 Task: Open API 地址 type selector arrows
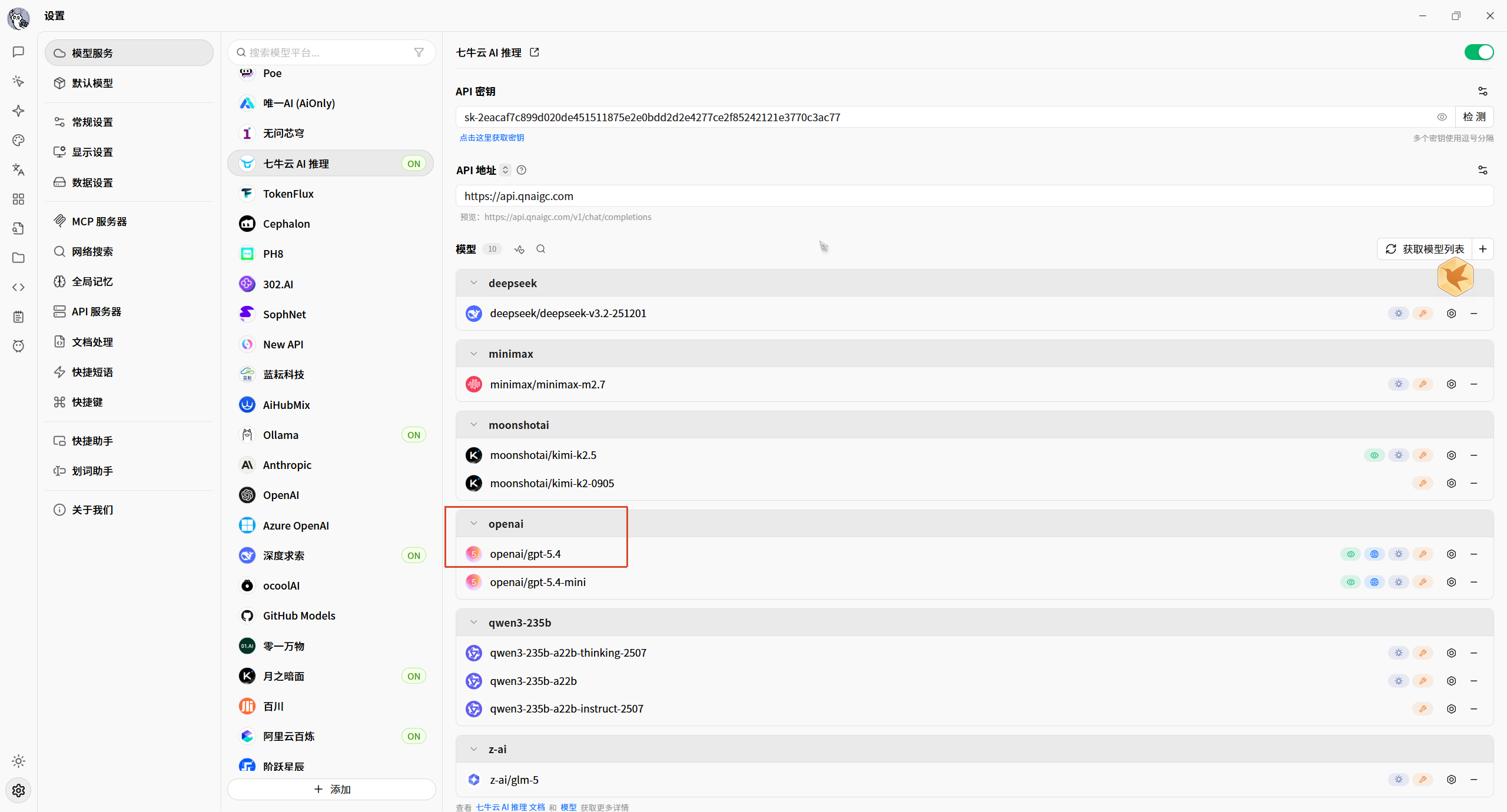coord(505,170)
